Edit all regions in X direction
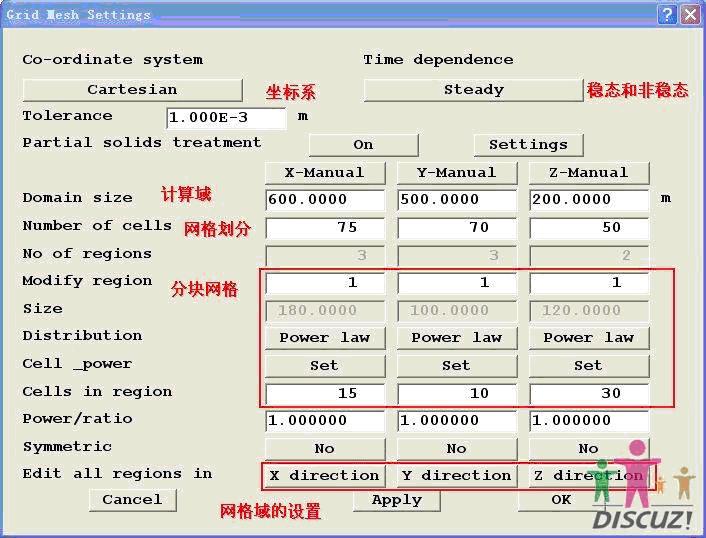Image resolution: width=706 pixels, height=538 pixels. coord(324,476)
